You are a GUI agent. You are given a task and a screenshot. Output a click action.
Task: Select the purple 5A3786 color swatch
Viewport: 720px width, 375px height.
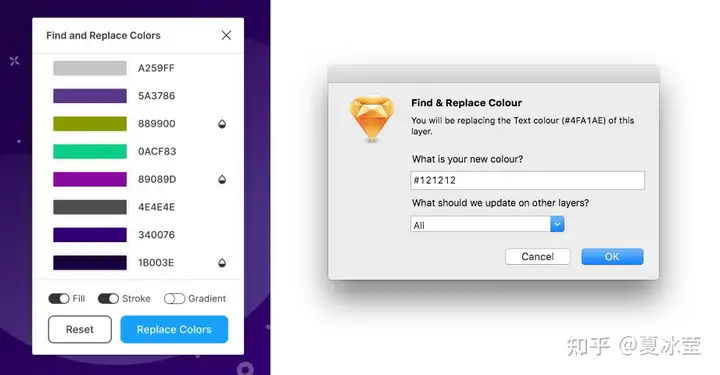[90, 96]
